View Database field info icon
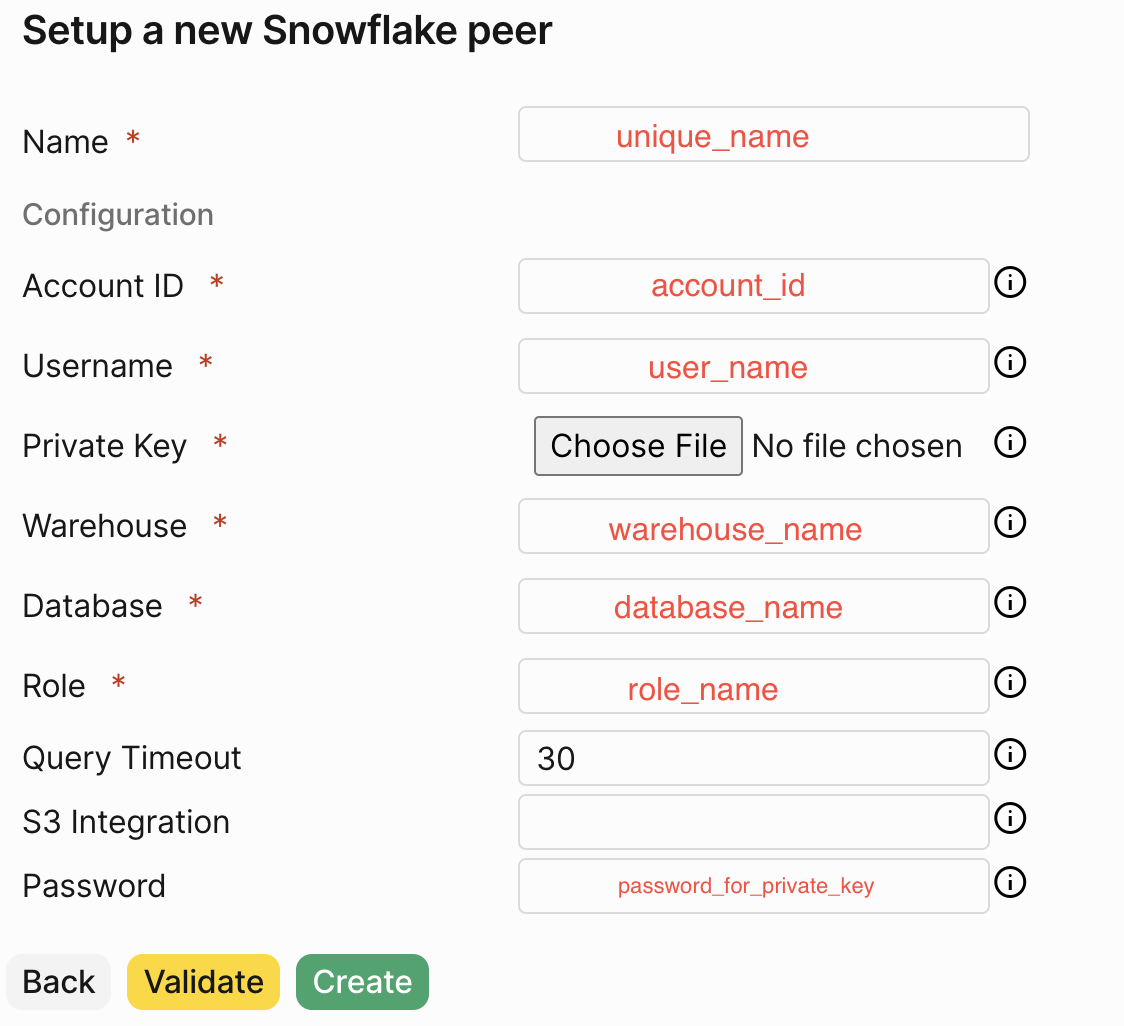The image size is (1124, 1026). [x=1010, y=602]
